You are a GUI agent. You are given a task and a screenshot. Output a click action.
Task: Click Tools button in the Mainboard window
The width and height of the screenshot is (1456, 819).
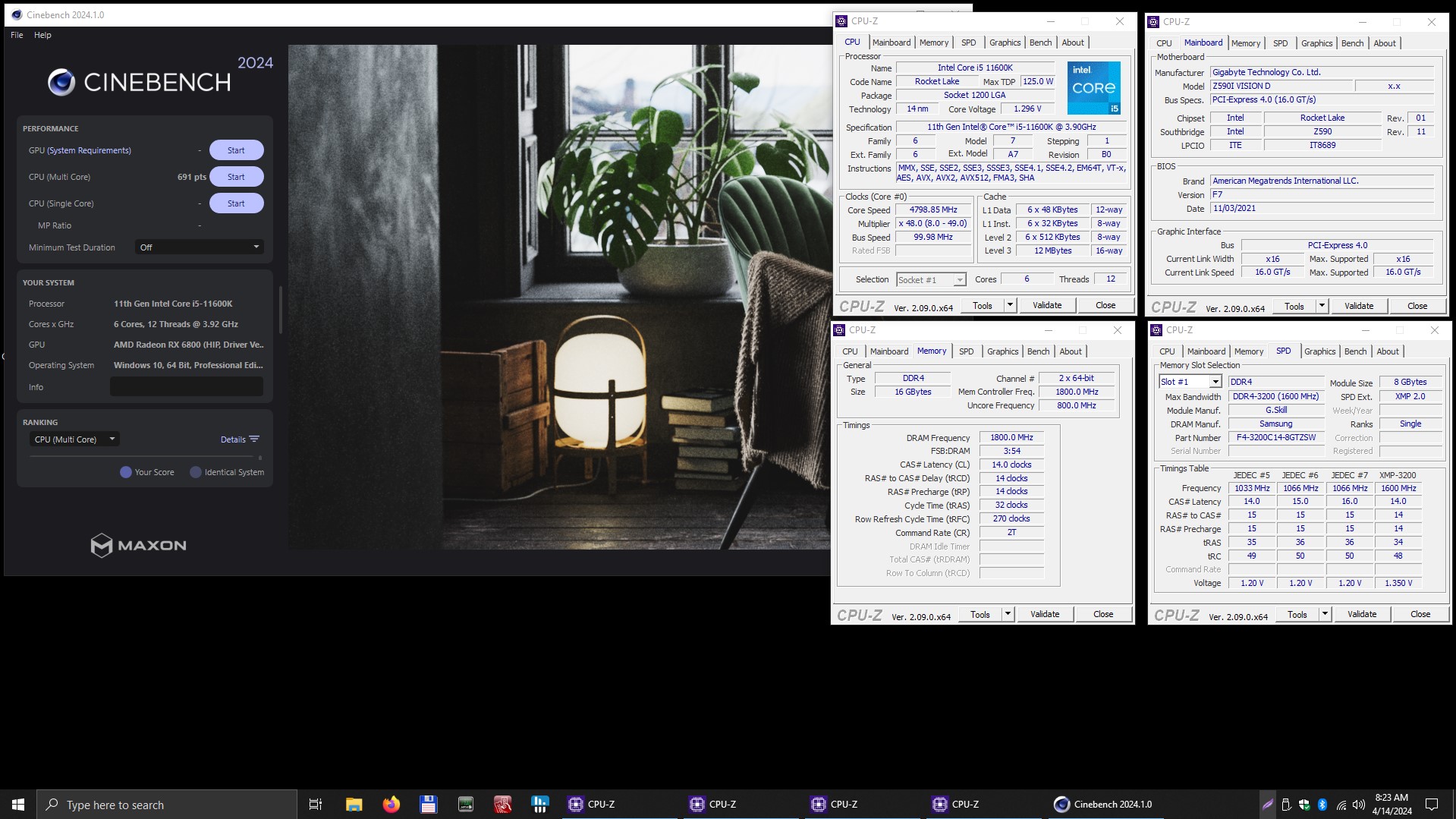point(1294,306)
